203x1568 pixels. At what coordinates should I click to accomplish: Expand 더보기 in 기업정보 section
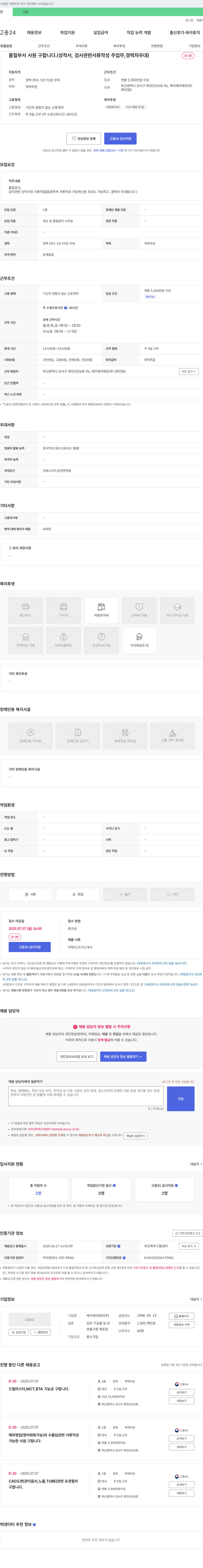click(196, 1299)
